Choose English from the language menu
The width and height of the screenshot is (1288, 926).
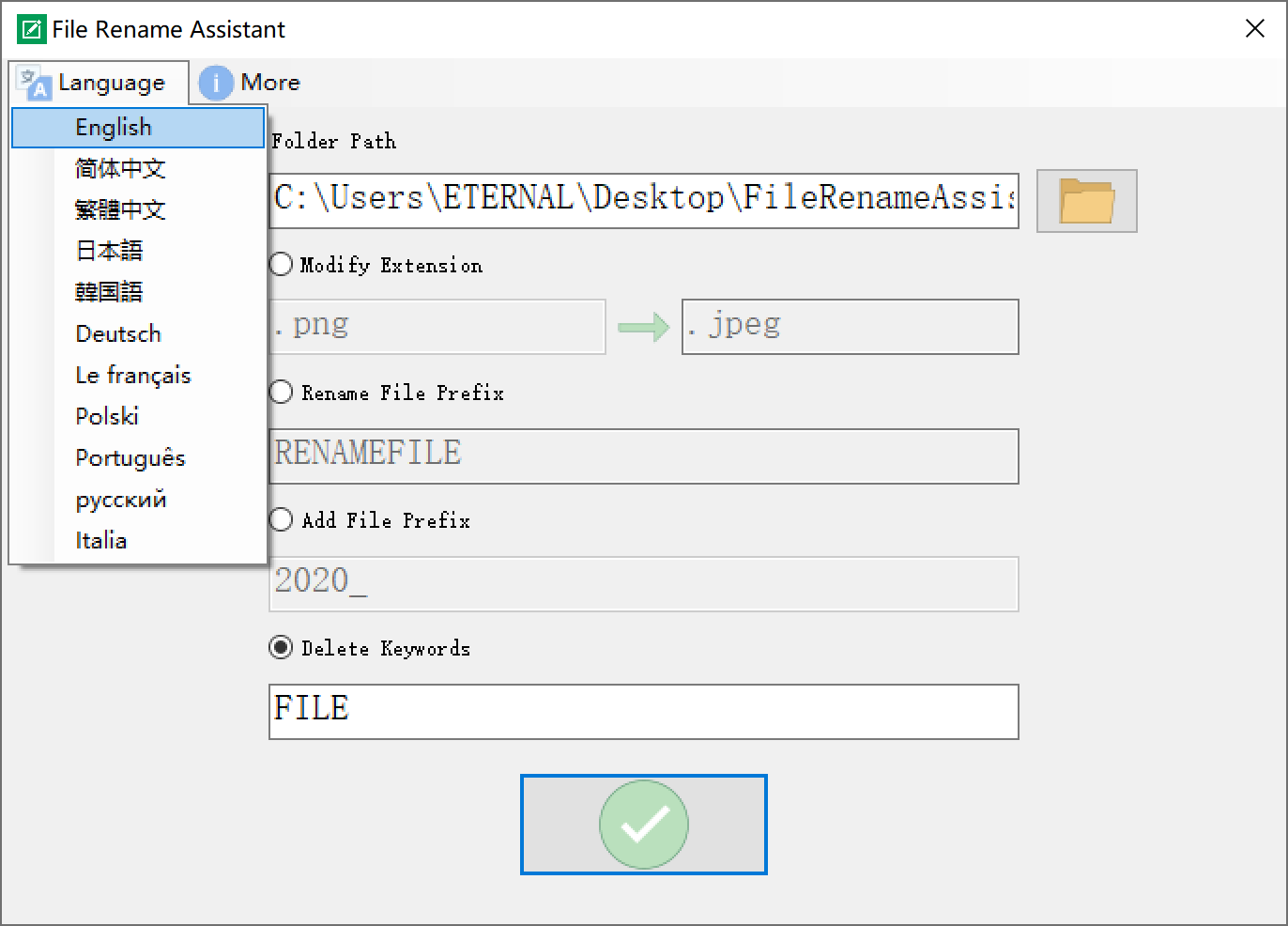click(114, 128)
